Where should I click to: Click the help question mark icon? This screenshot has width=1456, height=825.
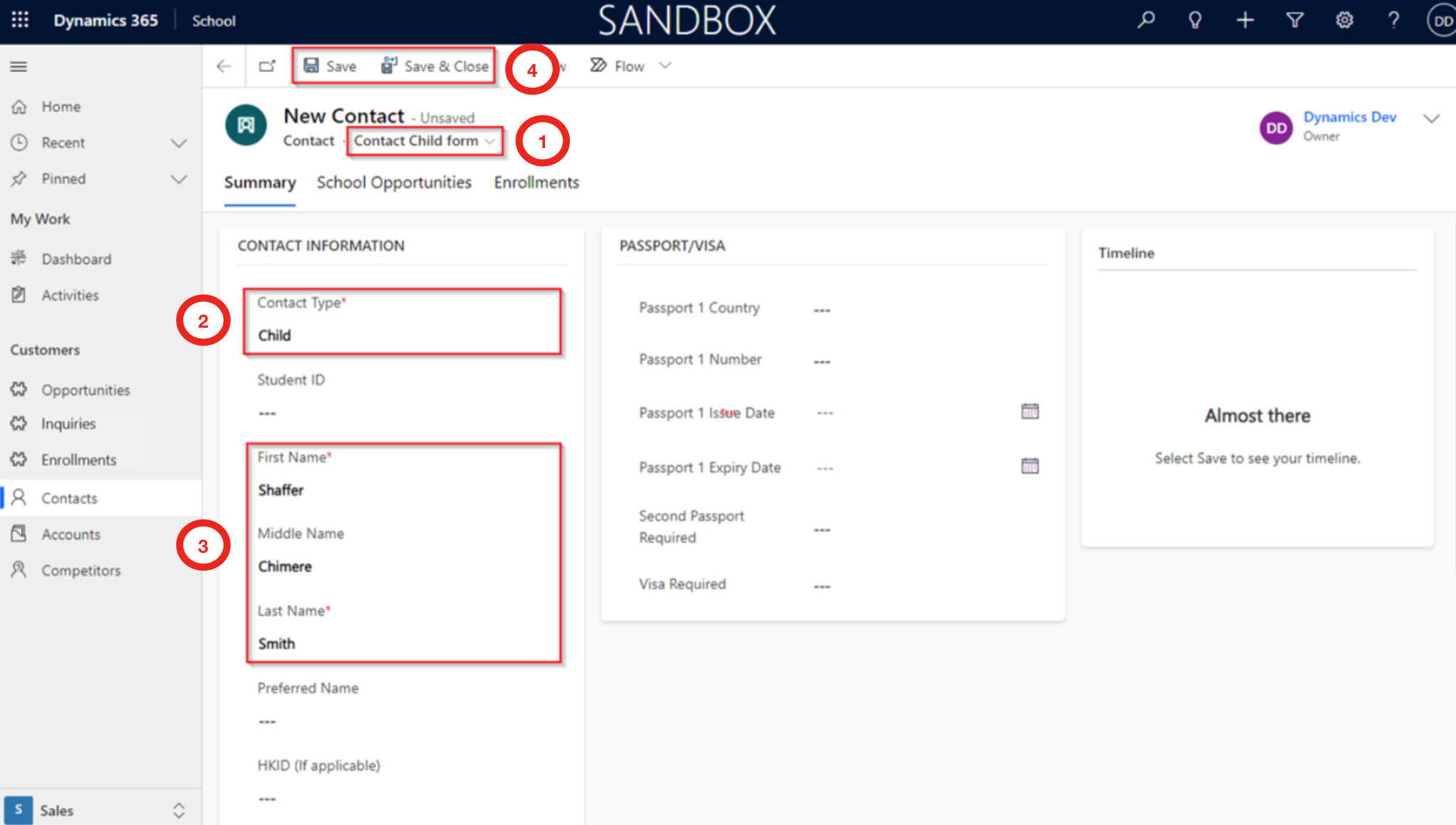pyautogui.click(x=1393, y=20)
